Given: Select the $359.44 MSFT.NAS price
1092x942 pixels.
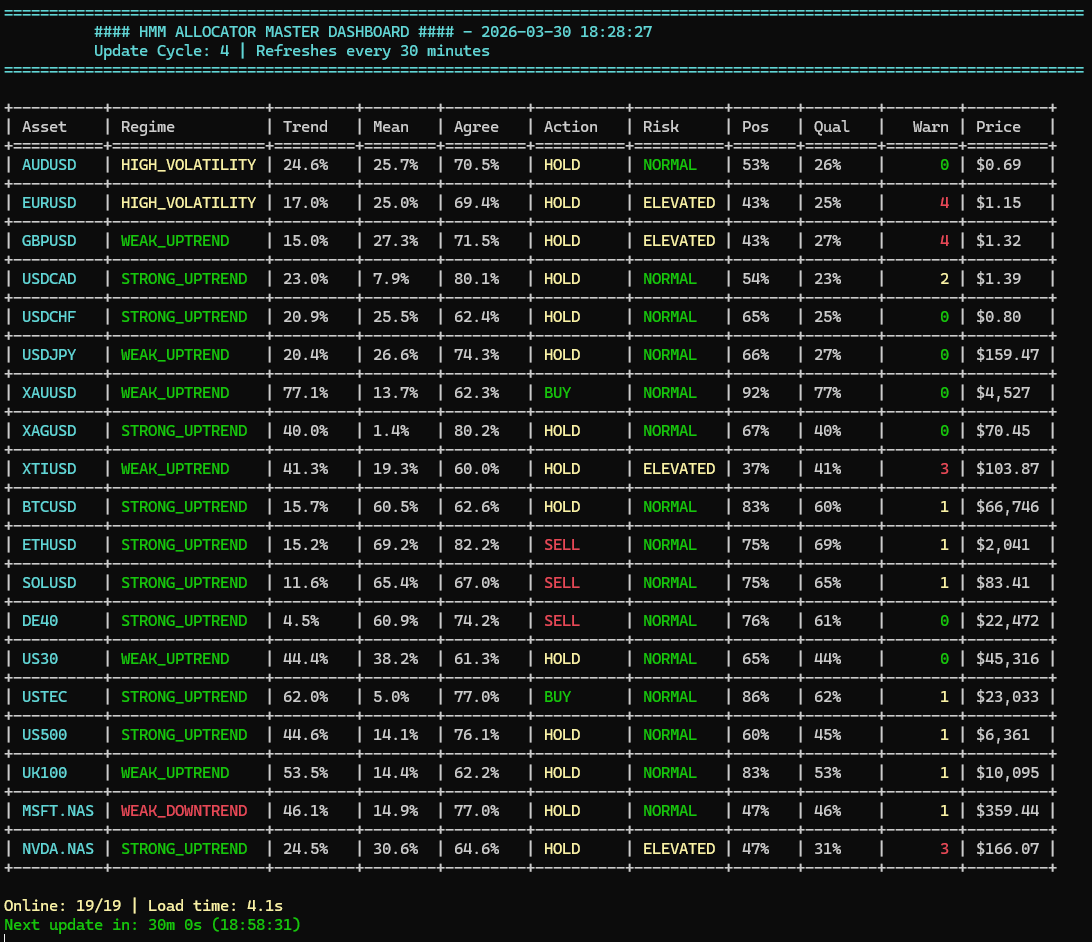Looking at the screenshot, I should (1007, 810).
